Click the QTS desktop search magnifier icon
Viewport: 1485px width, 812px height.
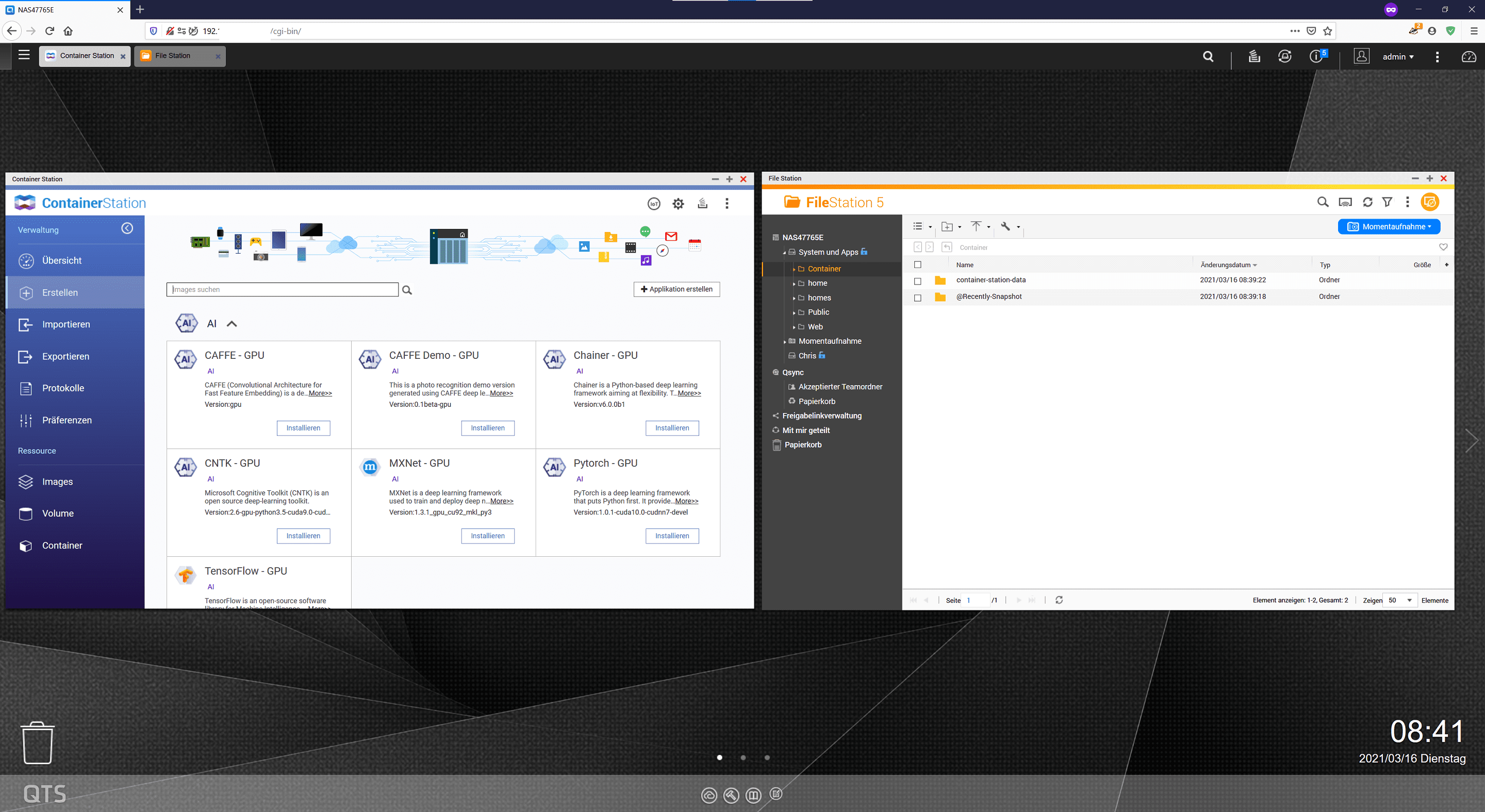[1208, 57]
